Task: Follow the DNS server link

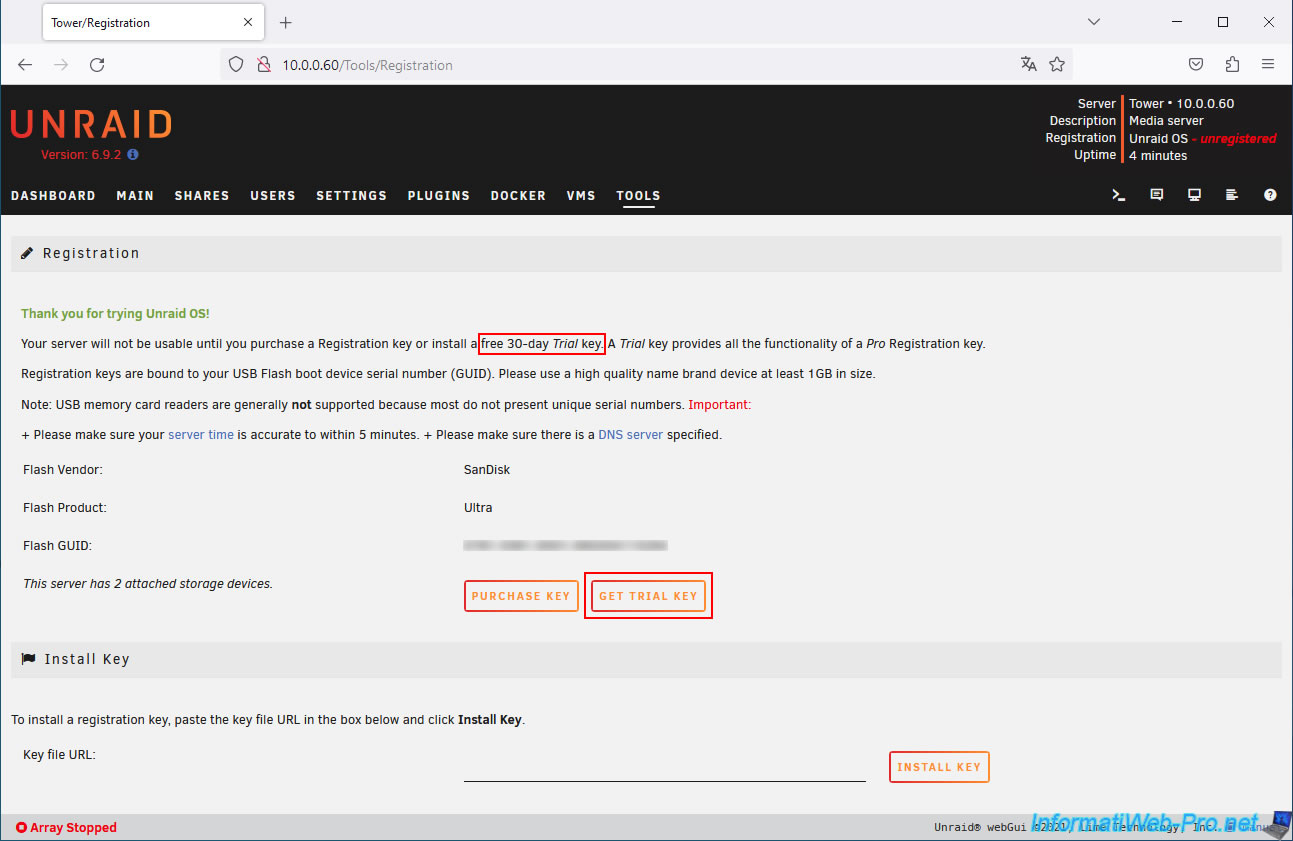Action: coord(630,435)
